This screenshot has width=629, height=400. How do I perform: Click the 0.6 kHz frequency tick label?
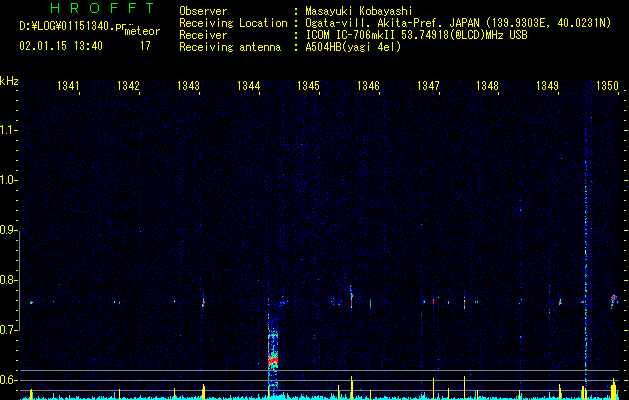[8, 380]
